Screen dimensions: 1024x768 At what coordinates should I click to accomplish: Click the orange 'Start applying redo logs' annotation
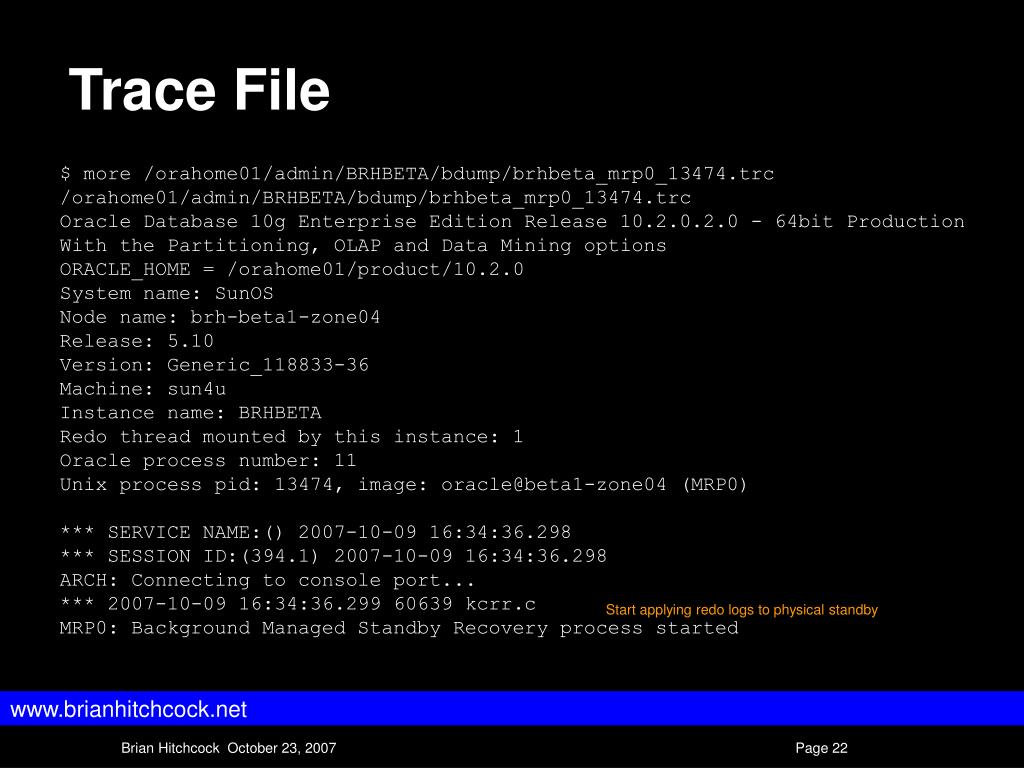coord(742,610)
